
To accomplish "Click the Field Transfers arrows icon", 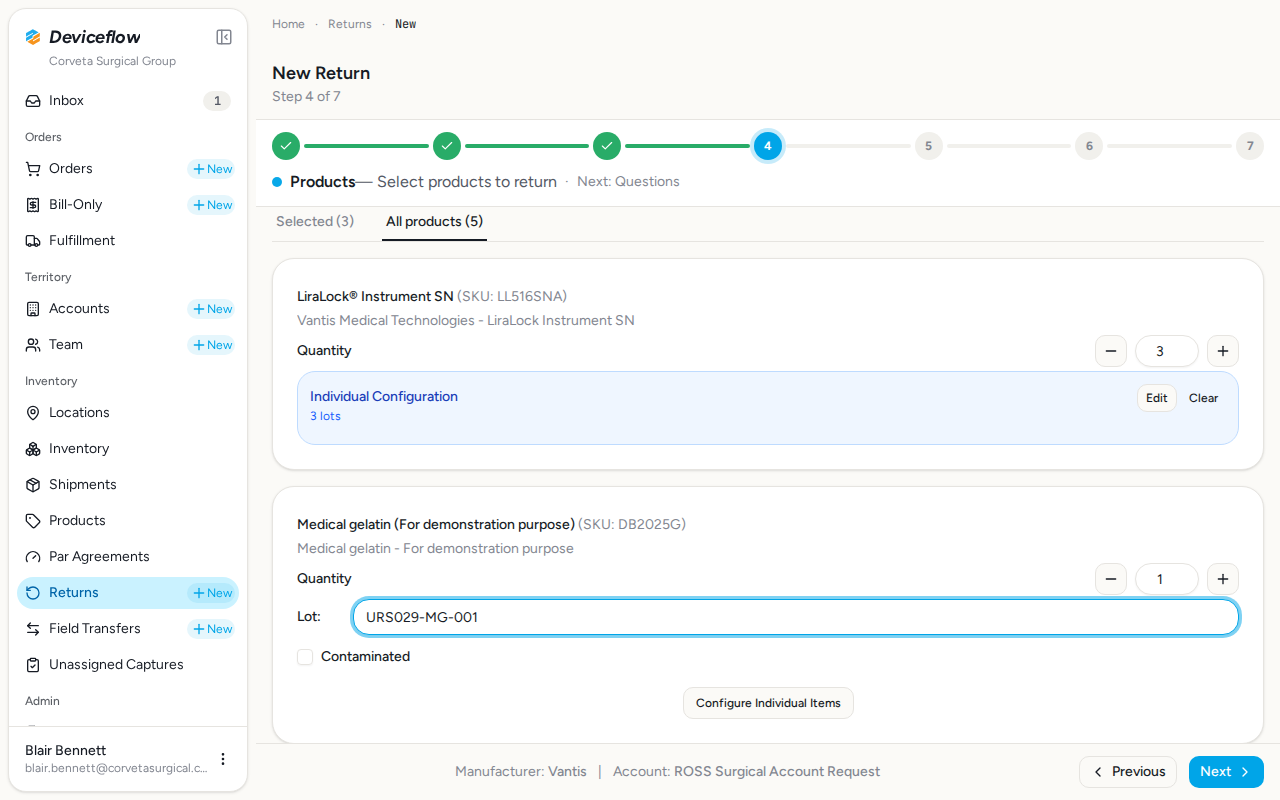I will click(33, 629).
